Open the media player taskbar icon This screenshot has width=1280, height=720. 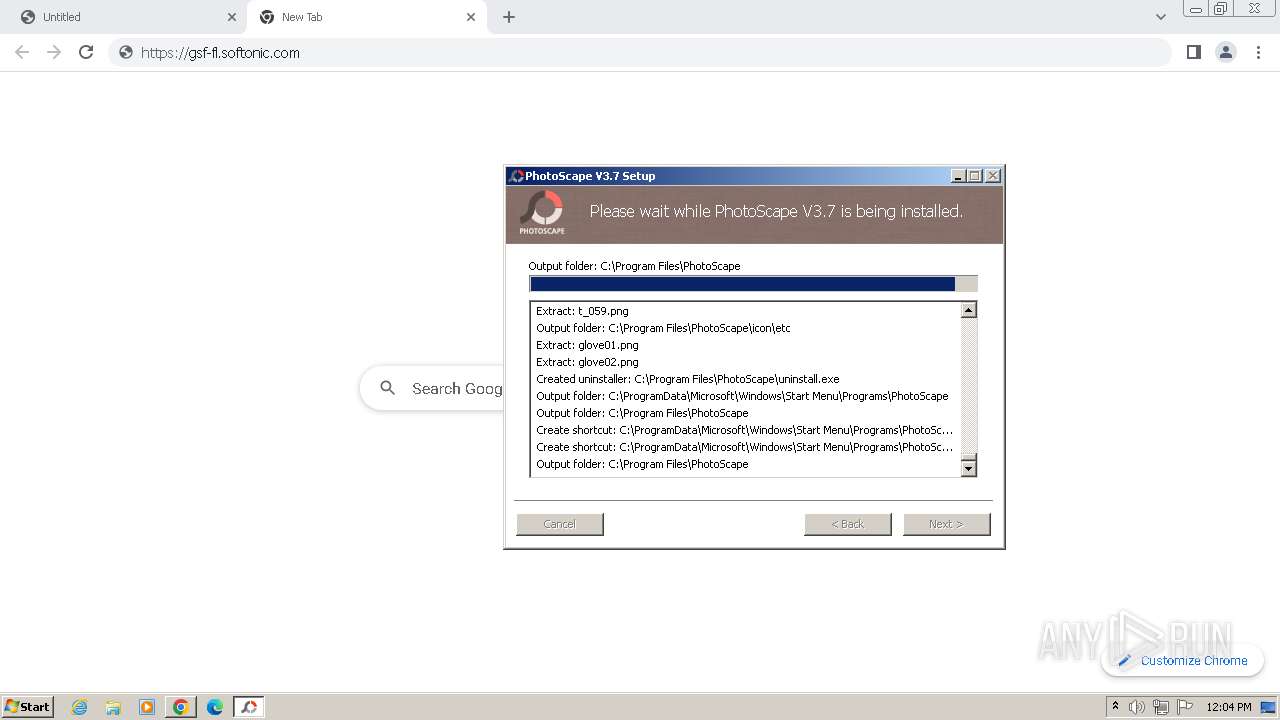pos(147,707)
